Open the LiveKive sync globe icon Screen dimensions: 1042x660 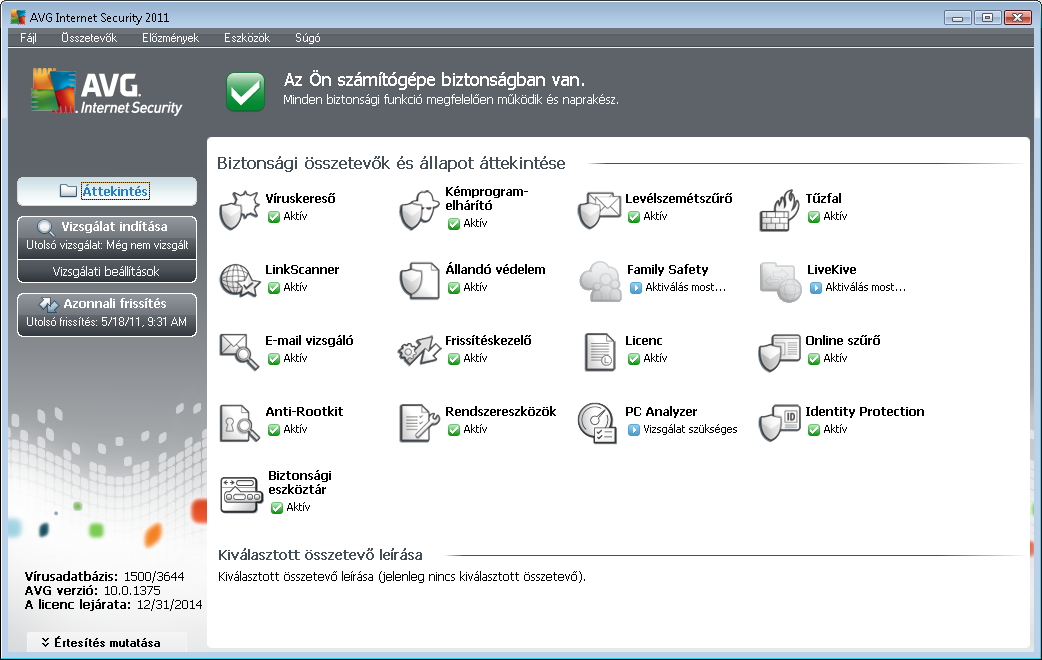pyautogui.click(x=780, y=281)
